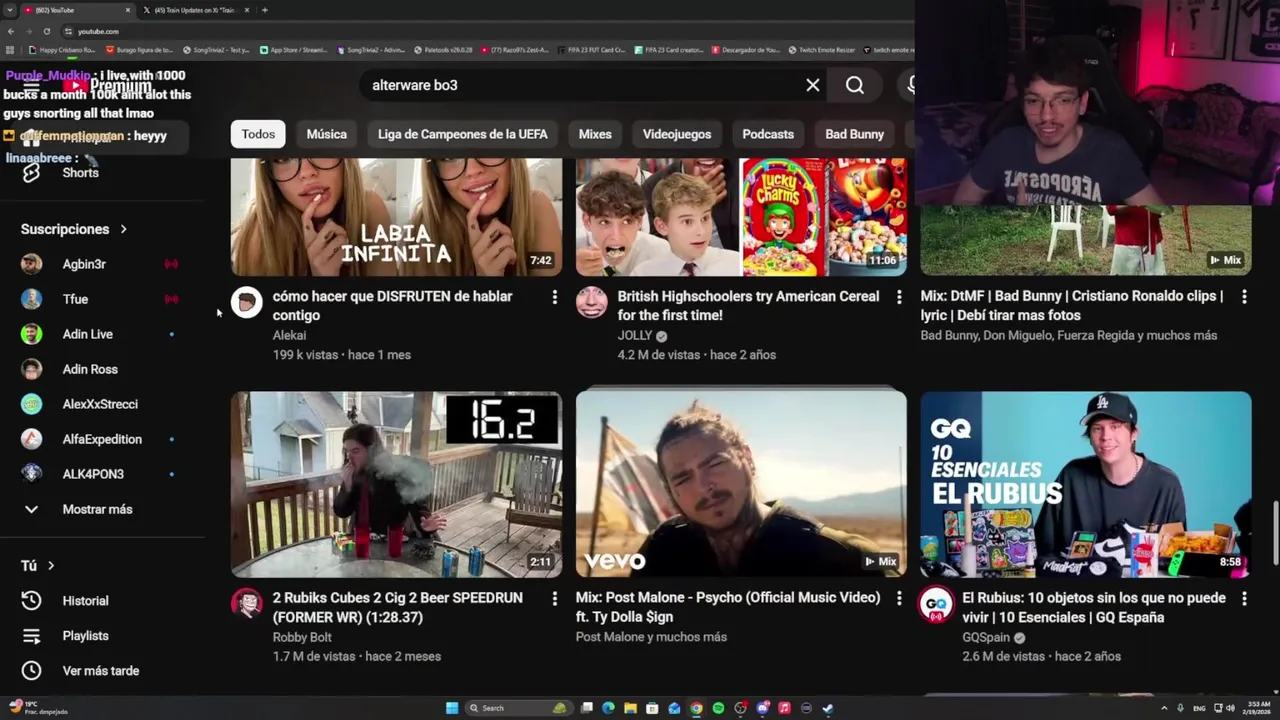This screenshot has width=1280, height=720.
Task: Open options for the Rubiks Cubes speedrun video
Action: point(554,598)
